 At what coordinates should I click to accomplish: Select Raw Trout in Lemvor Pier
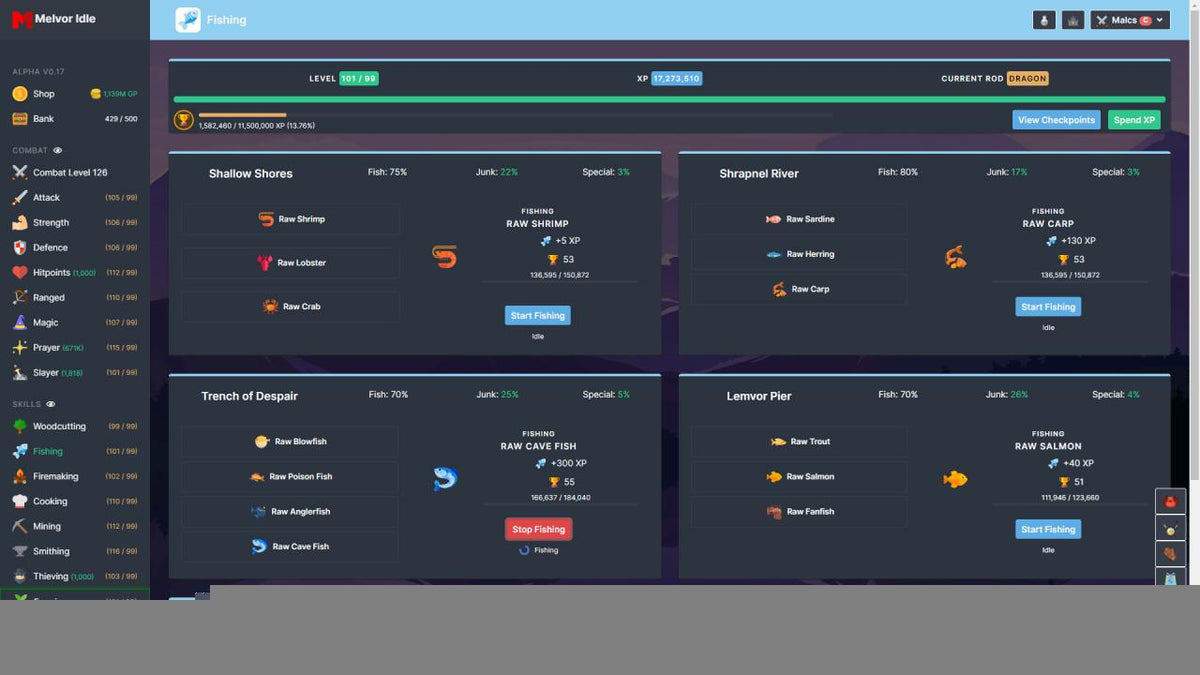pos(800,442)
